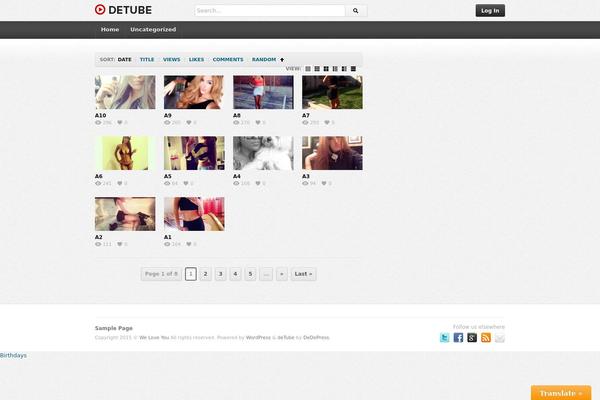
Task: Open the DeDePress footer link
Action: tap(316, 338)
